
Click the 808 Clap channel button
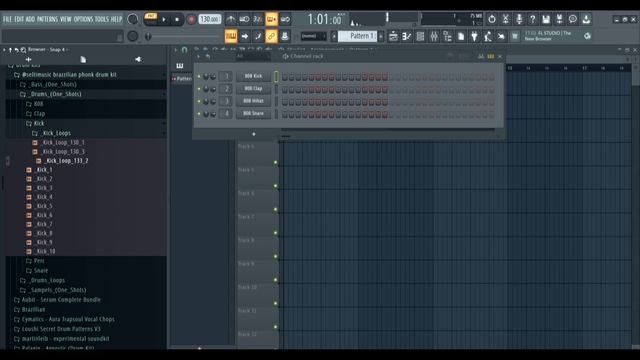(253, 89)
